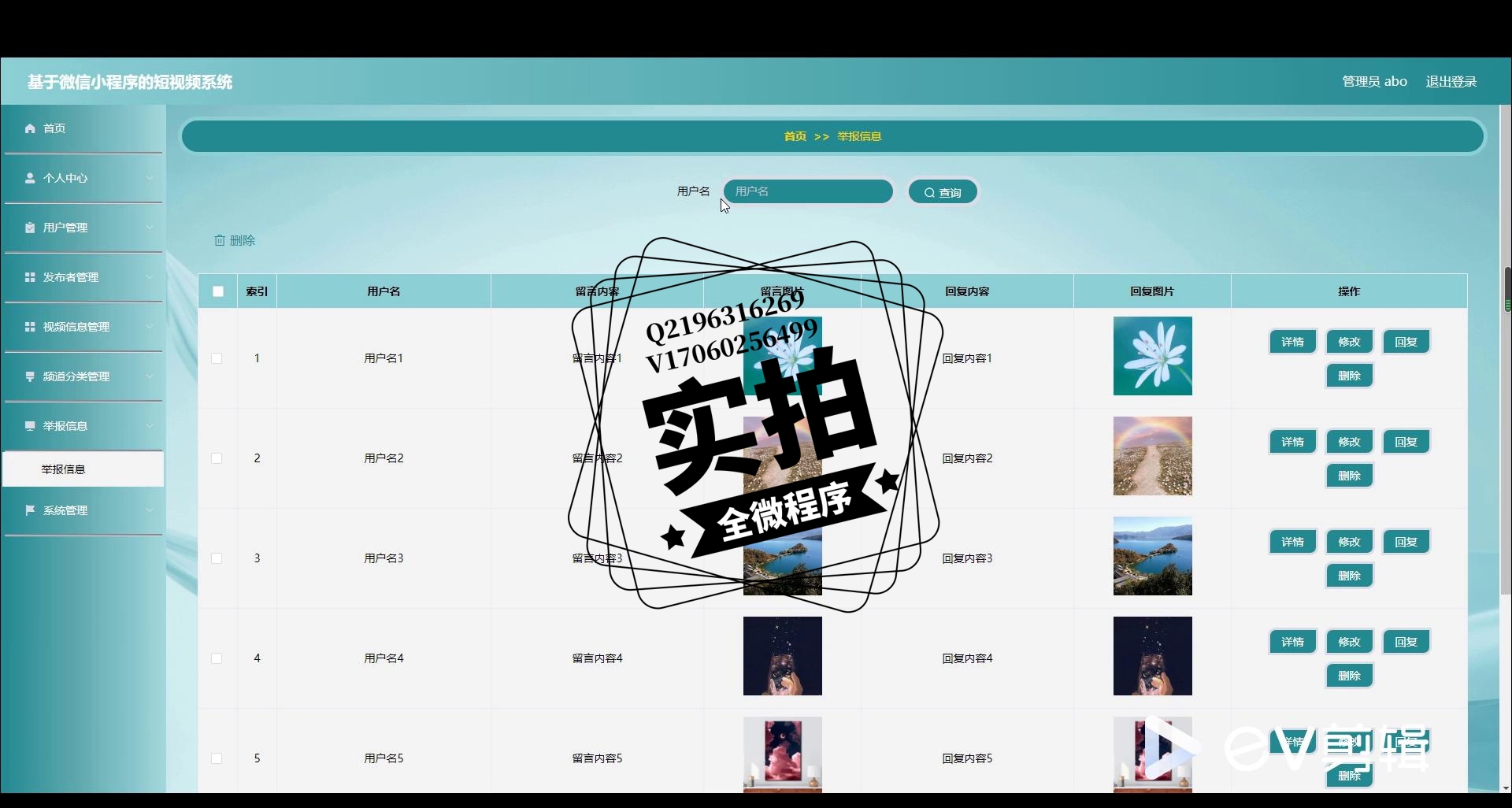Click the monitor icon beside 举报信息 menu
1512x808 pixels.
pyautogui.click(x=30, y=426)
